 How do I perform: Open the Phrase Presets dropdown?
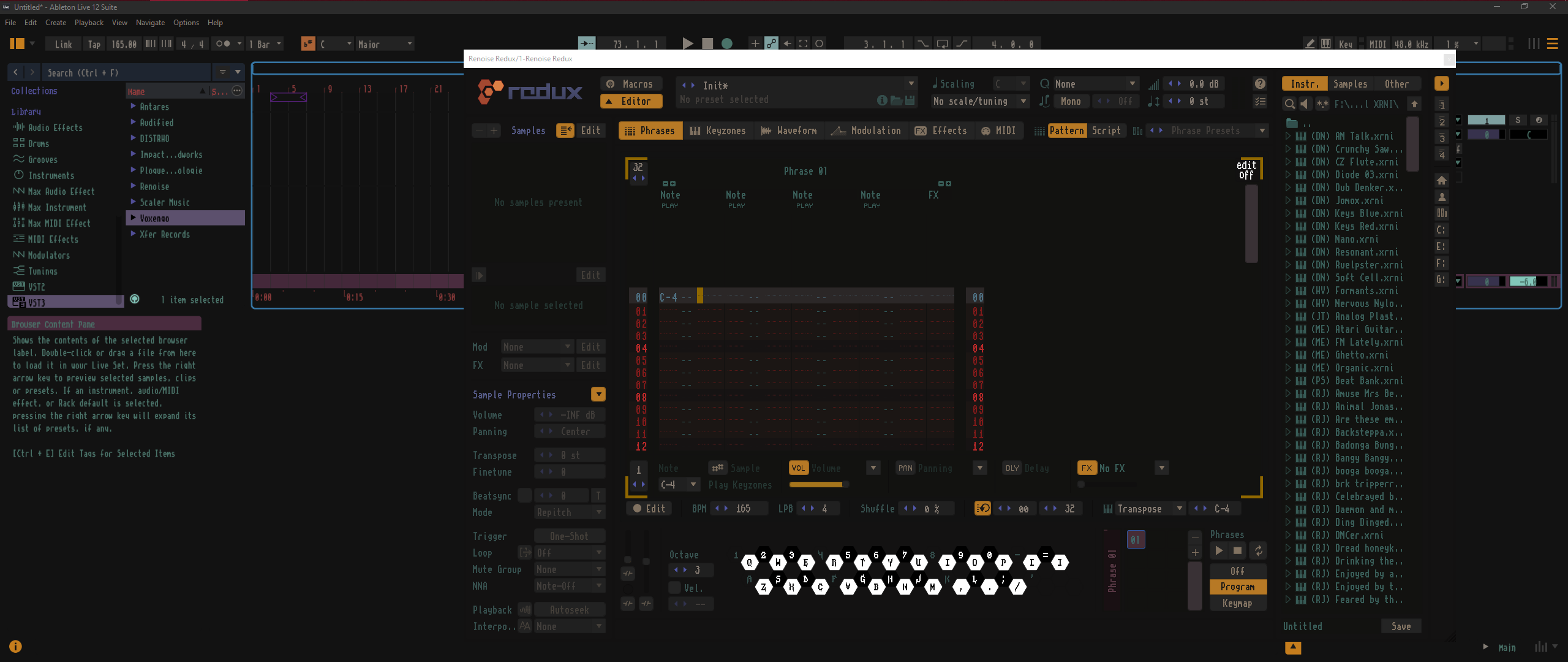(1262, 131)
